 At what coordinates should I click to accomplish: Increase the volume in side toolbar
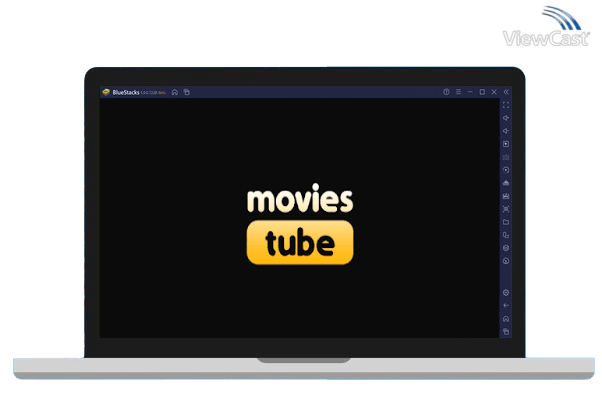tap(506, 118)
